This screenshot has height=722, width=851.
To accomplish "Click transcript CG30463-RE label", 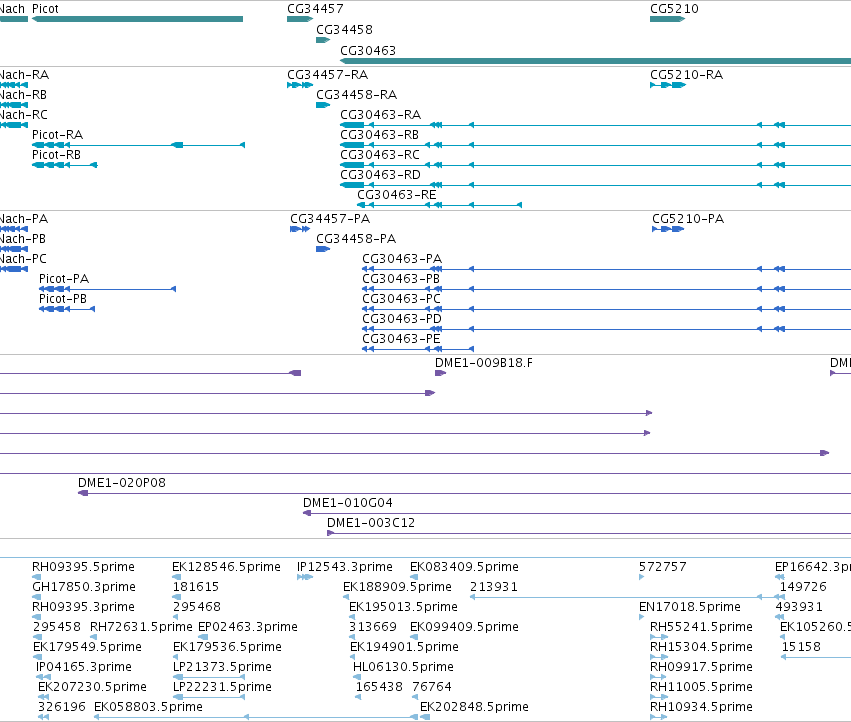I will [x=397, y=195].
